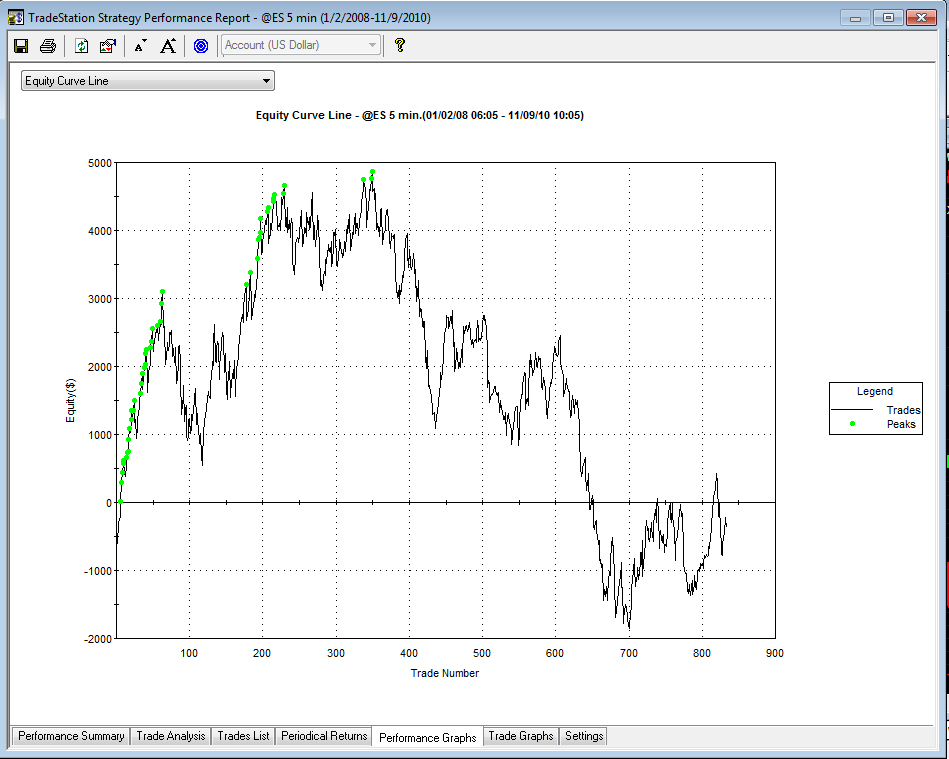Decrease the font size with small A

pyautogui.click(x=140, y=46)
